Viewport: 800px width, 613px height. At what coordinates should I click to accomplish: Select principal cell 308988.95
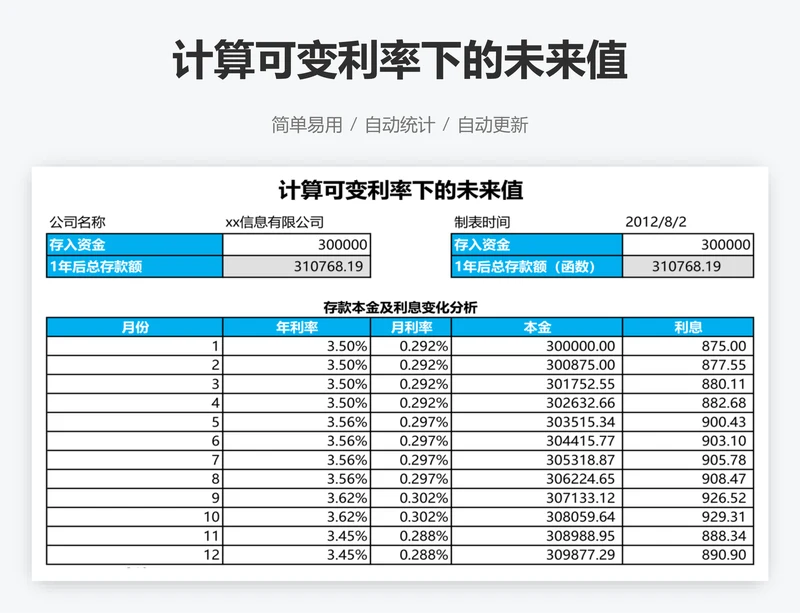537,536
